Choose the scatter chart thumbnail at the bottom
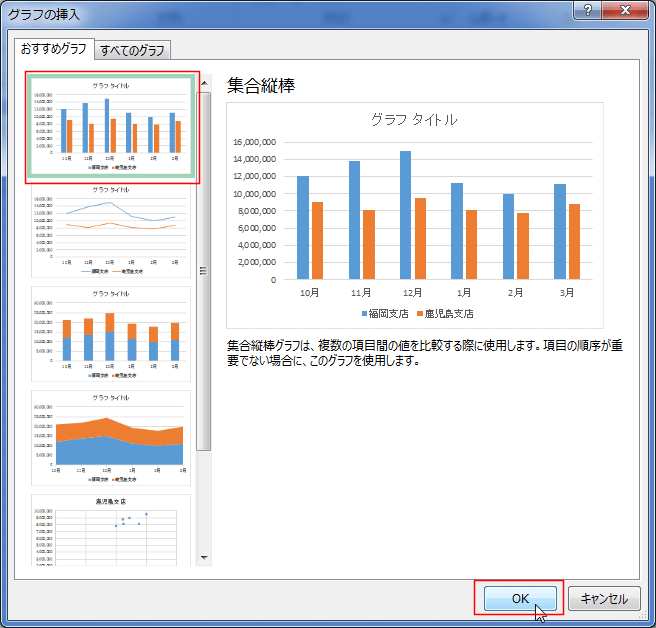 coord(111,530)
